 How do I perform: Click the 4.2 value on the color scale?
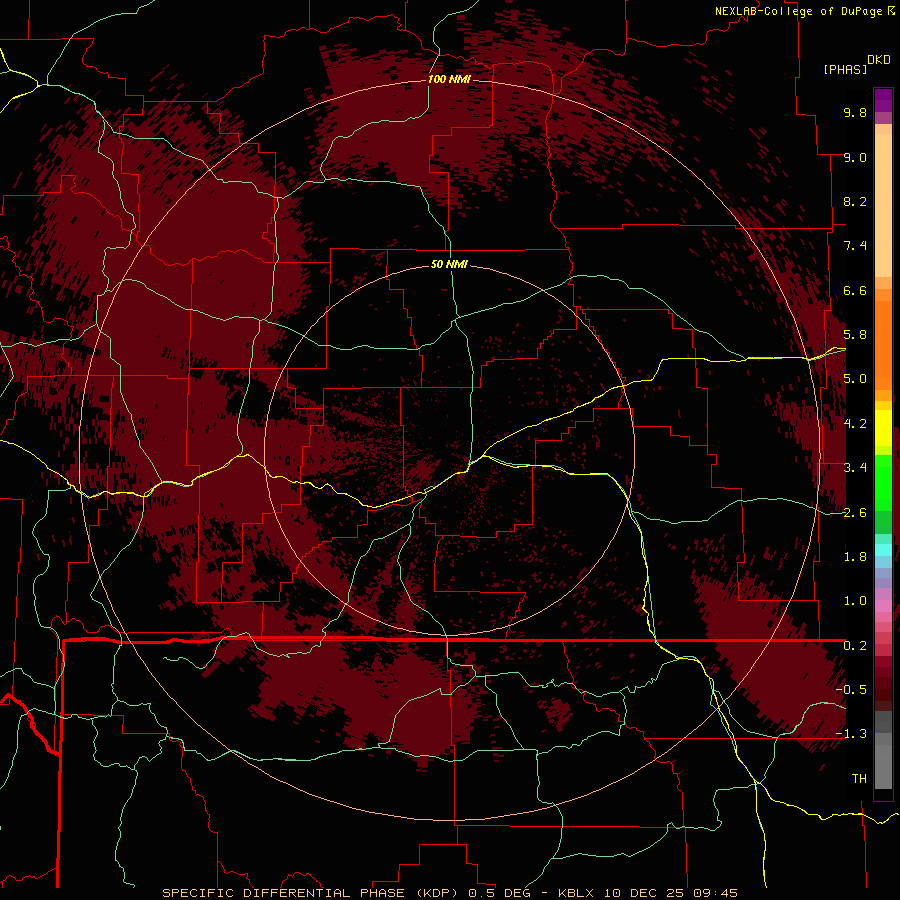pyautogui.click(x=855, y=424)
